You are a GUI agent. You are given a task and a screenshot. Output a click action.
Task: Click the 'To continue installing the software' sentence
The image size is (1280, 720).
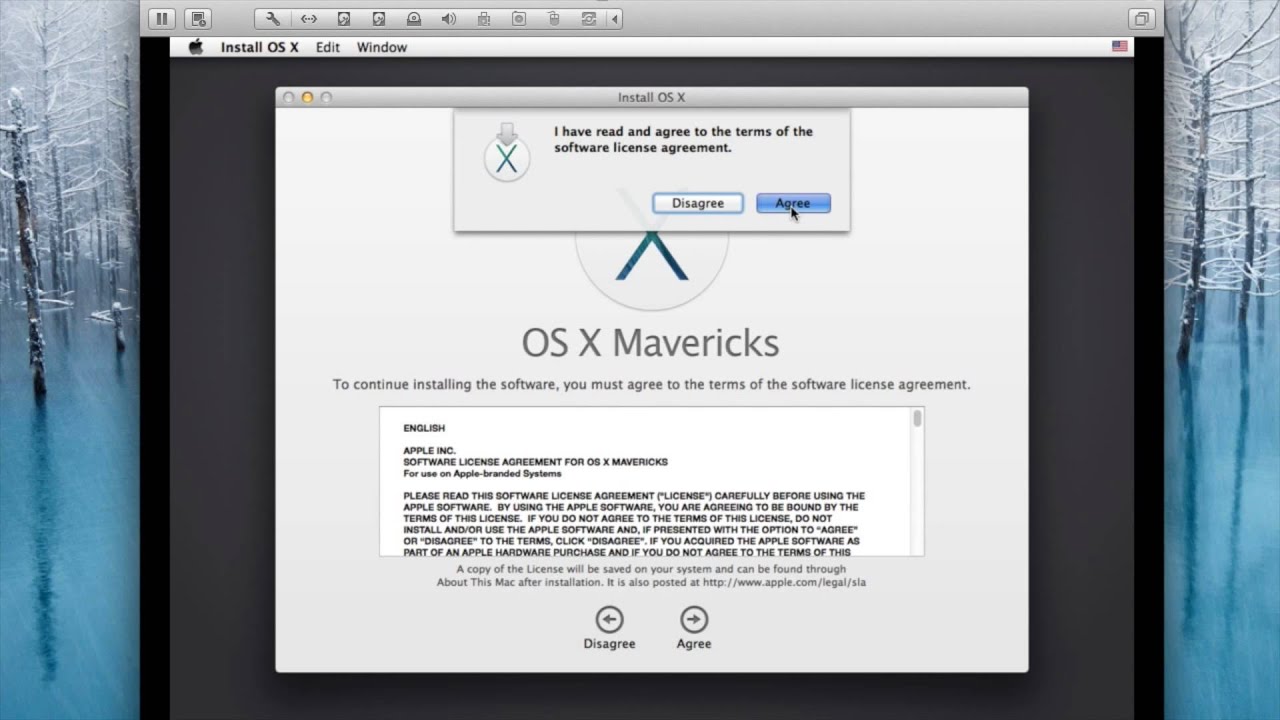coord(652,384)
